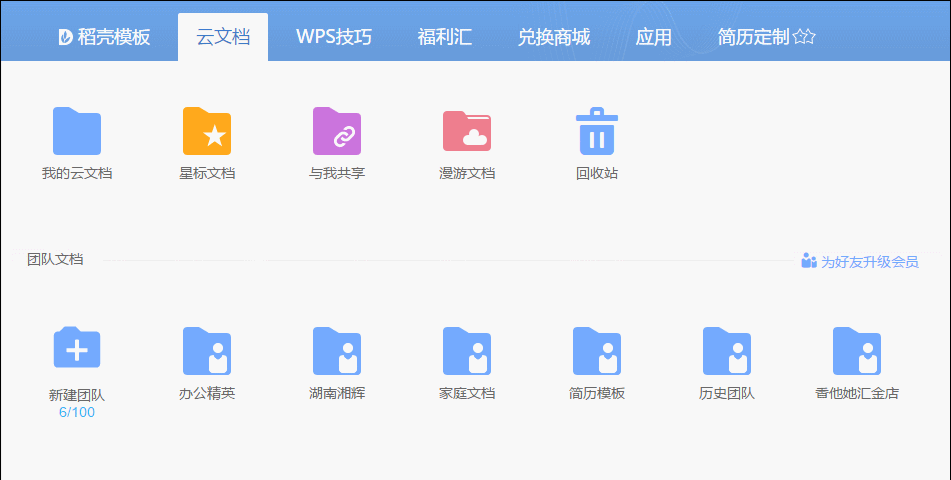The image size is (951, 480).
Task: Click the 新建团队 label text
Action: click(76, 396)
